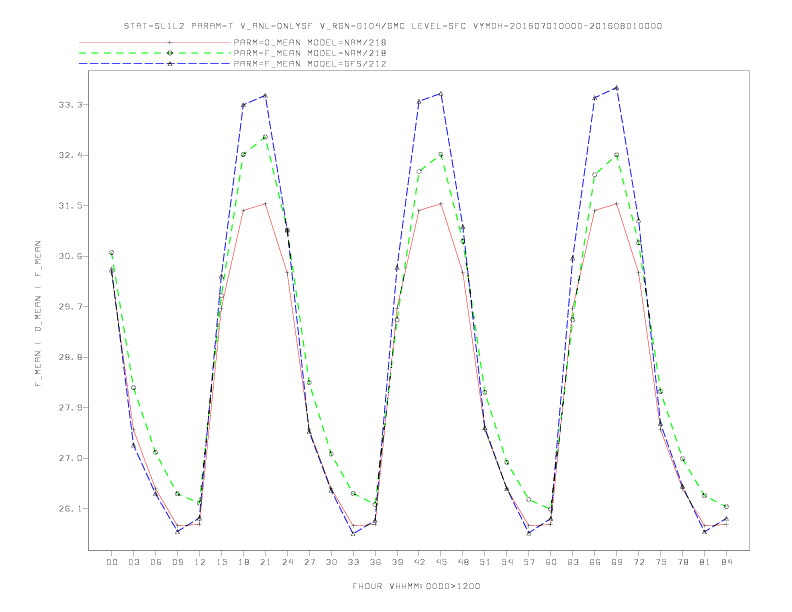792x612 pixels.
Task: Click x-axis forecast hour label 63
Action: click(573, 562)
